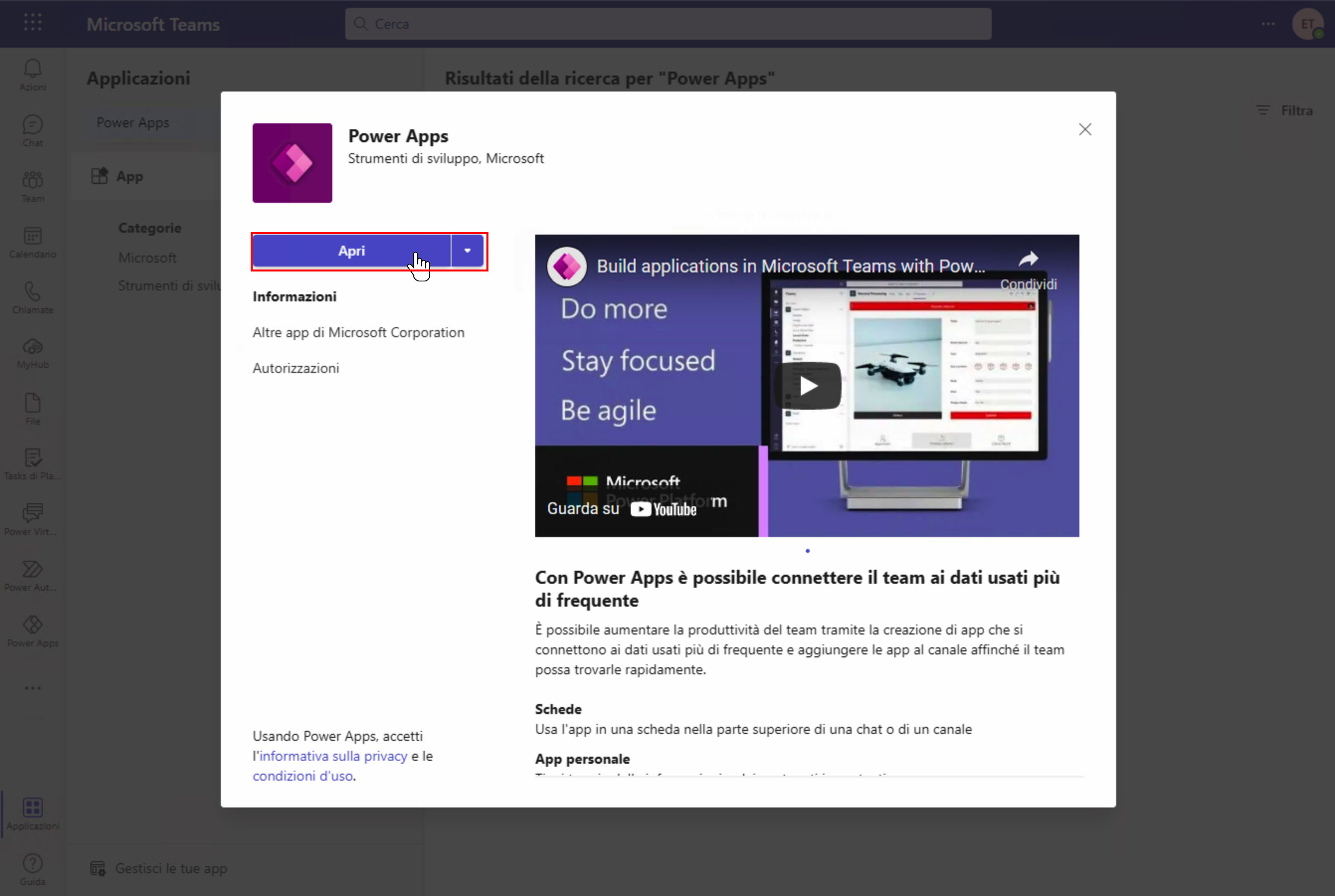
Task: Play the Power Apps YouTube video
Action: [807, 386]
